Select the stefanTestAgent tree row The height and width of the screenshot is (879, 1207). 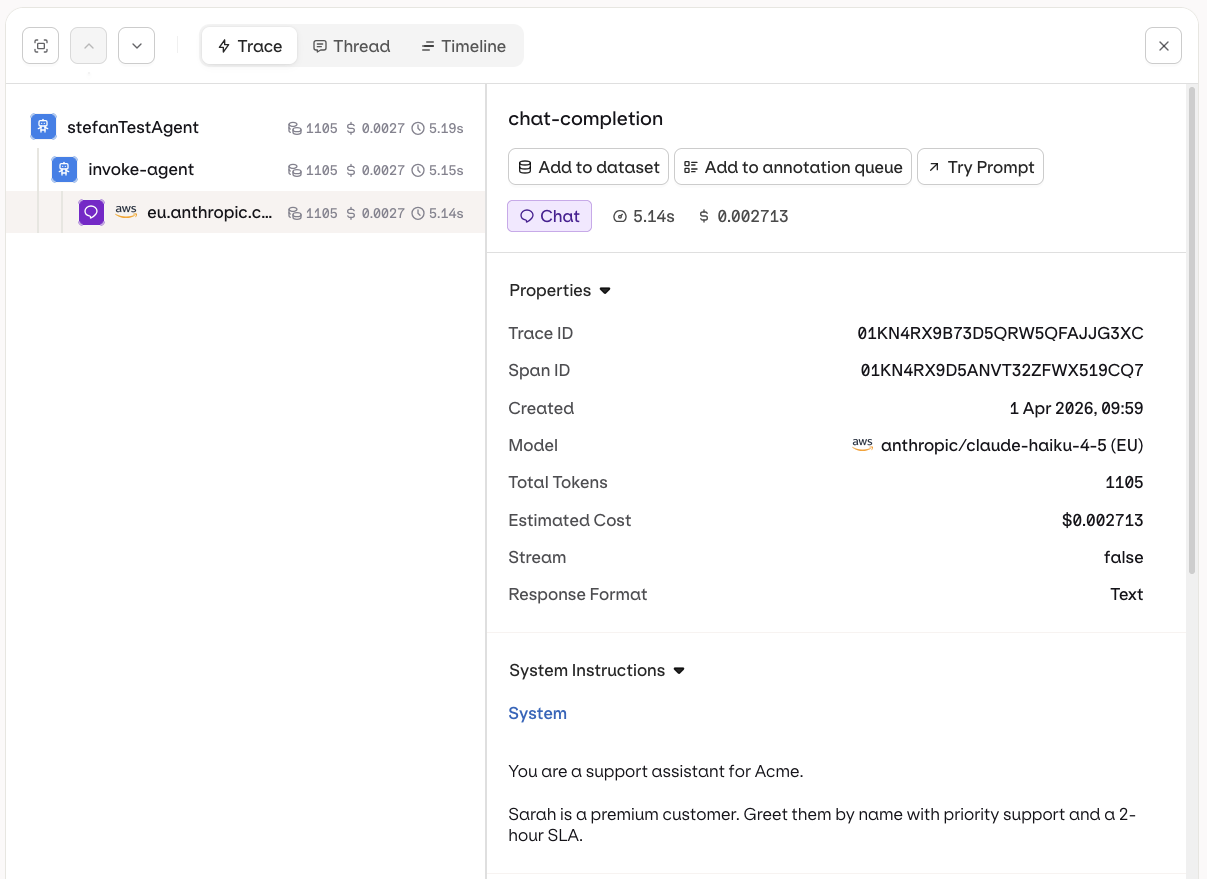pos(246,127)
